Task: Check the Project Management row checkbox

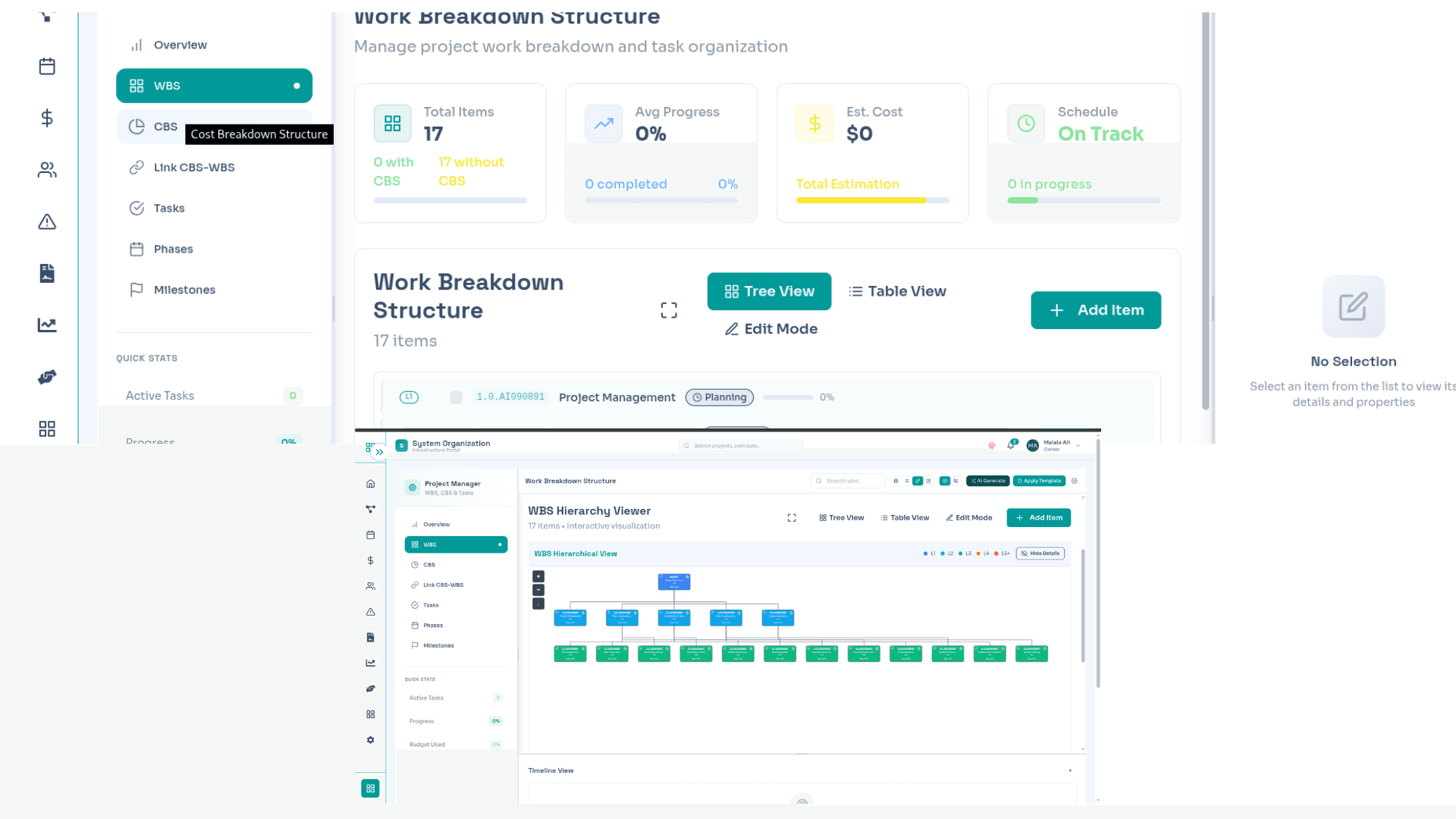Action: pyautogui.click(x=456, y=397)
